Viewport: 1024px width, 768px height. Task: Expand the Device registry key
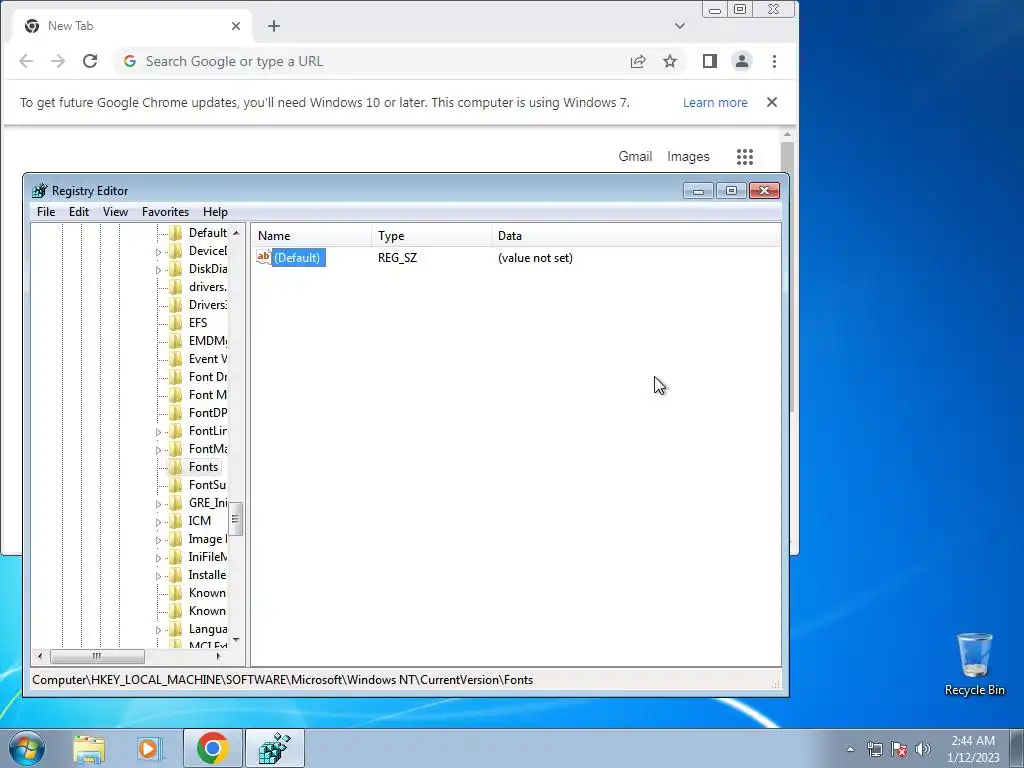coord(158,252)
